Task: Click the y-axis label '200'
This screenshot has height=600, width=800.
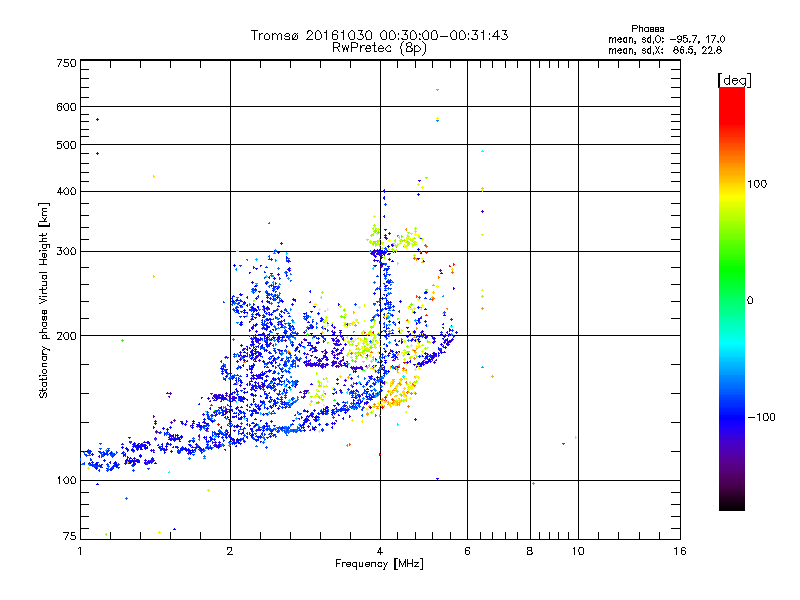Action: pos(67,336)
